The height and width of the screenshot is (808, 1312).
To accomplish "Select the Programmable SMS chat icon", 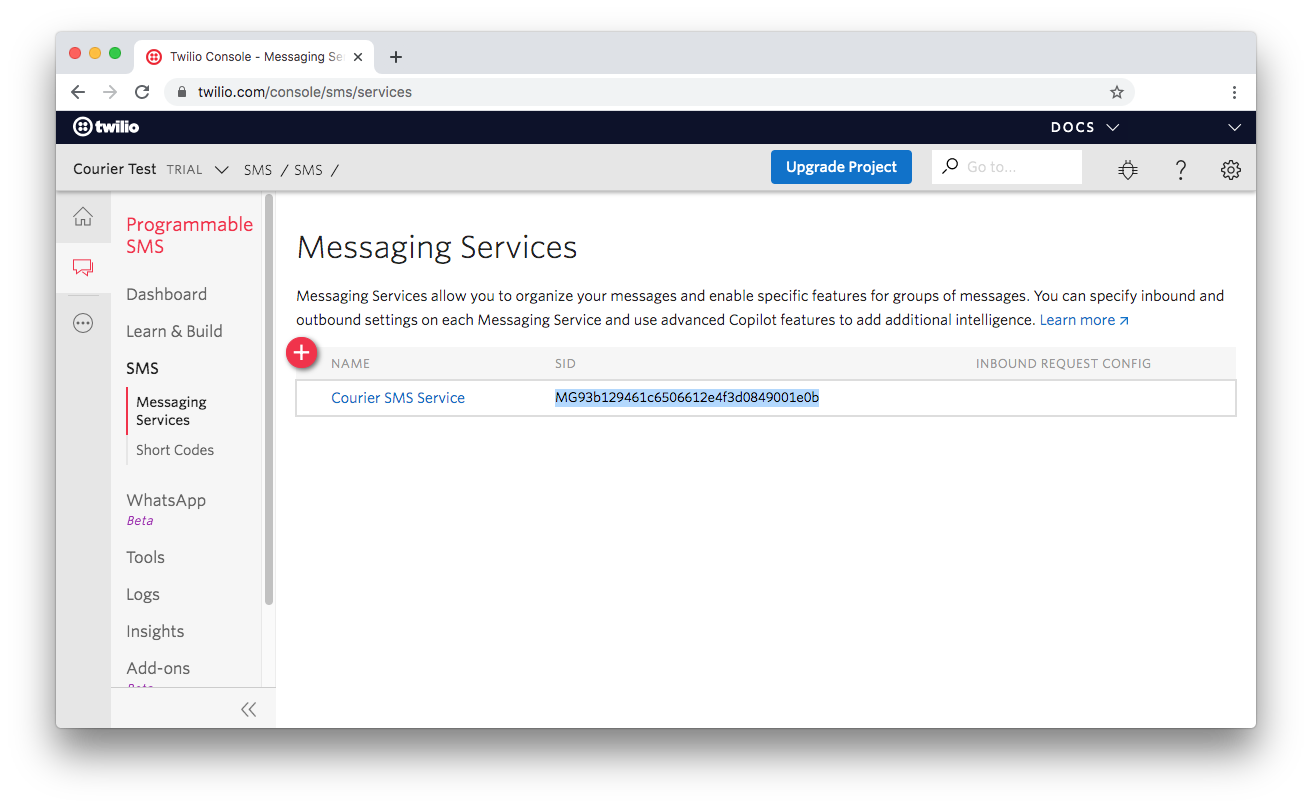I will click(x=83, y=268).
